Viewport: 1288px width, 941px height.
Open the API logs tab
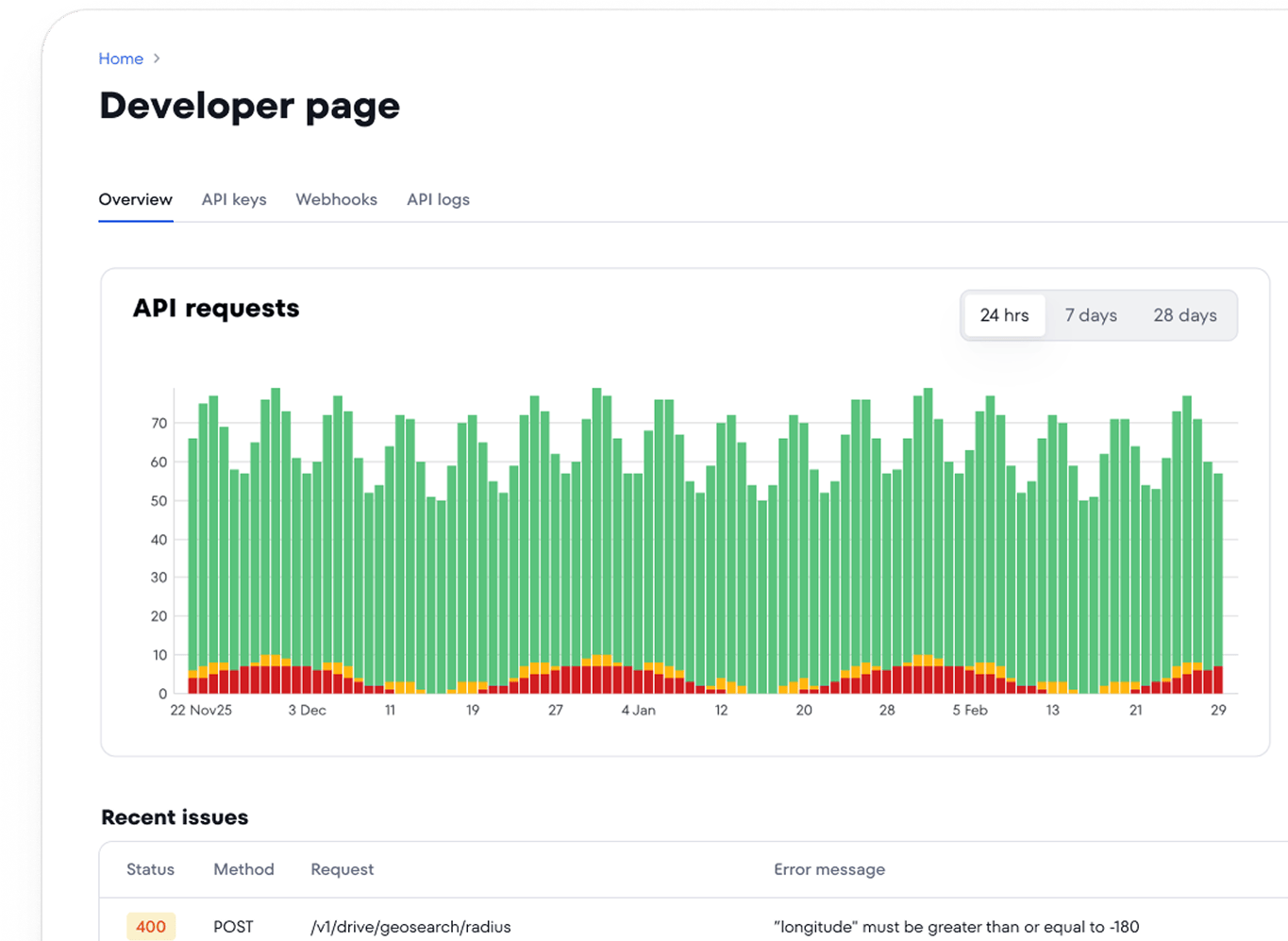438,199
